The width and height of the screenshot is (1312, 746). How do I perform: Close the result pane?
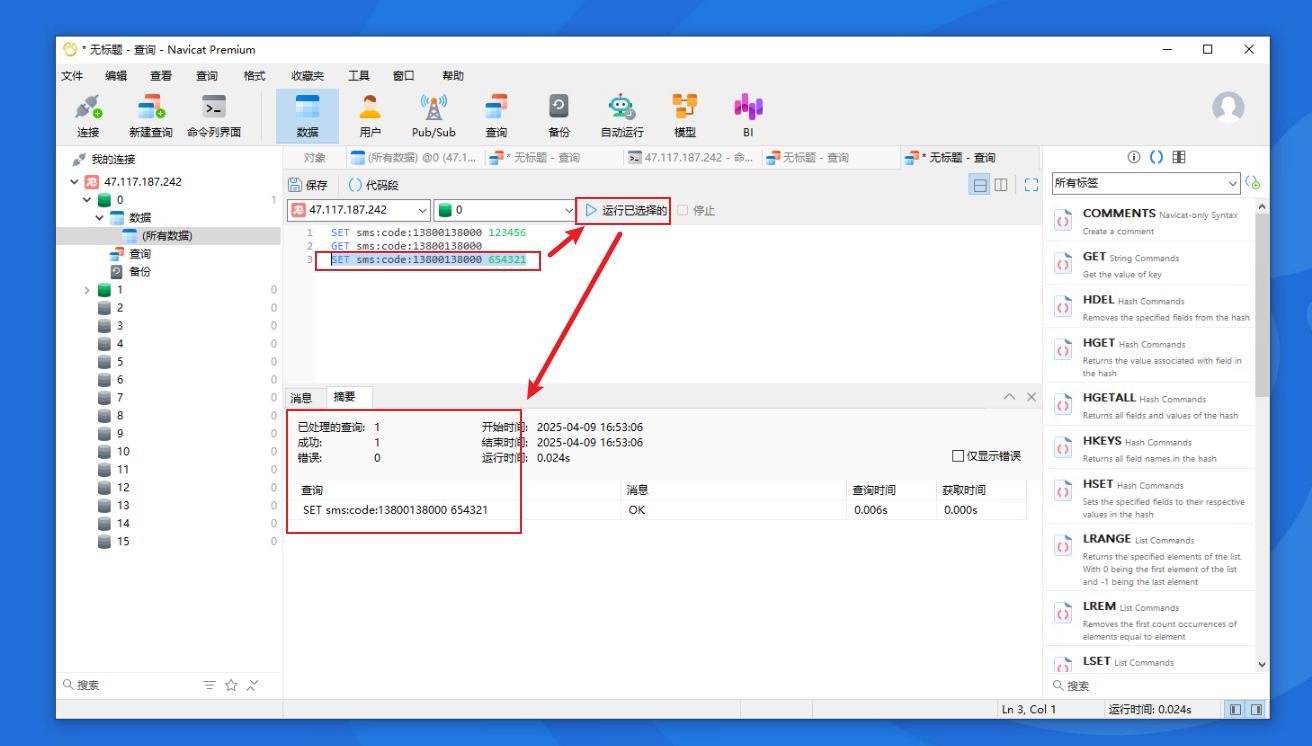tap(1031, 397)
